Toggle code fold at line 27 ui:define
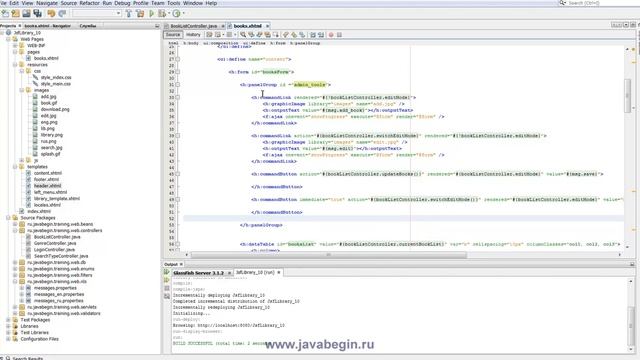Image resolution: width=640 pixels, height=360 pixels. (x=178, y=59)
